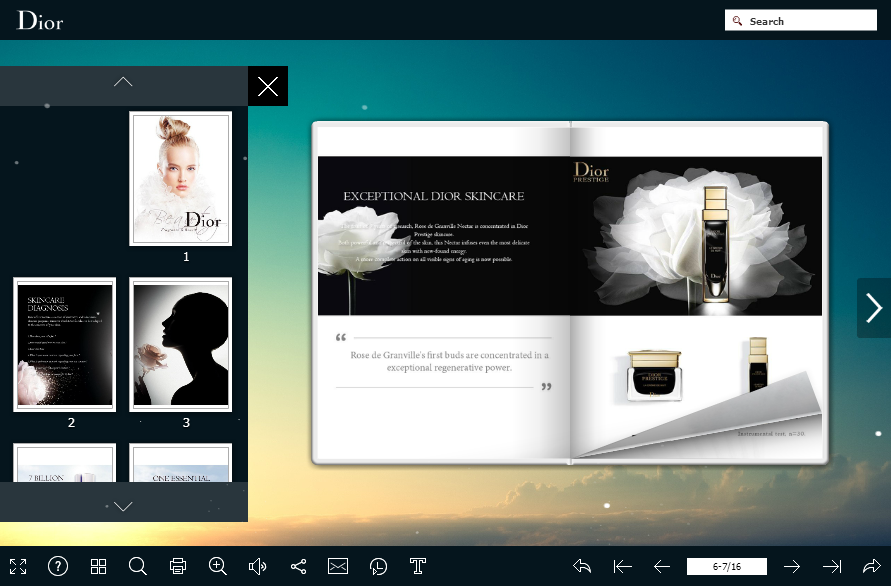The width and height of the screenshot is (891, 586).
Task: Send by email envelope icon
Action: (338, 566)
